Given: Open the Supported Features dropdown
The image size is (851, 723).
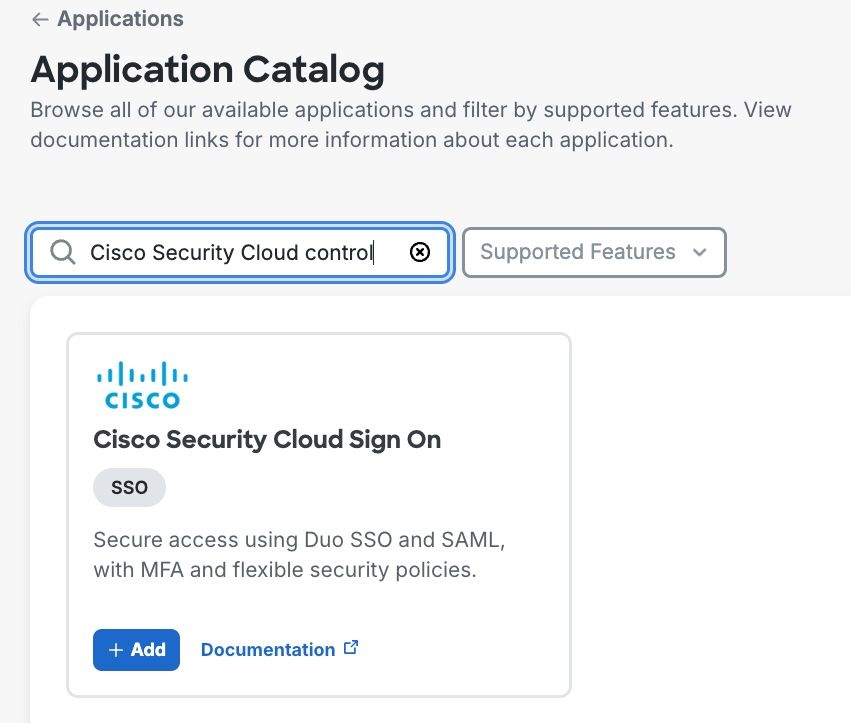Looking at the screenshot, I should pyautogui.click(x=594, y=253).
